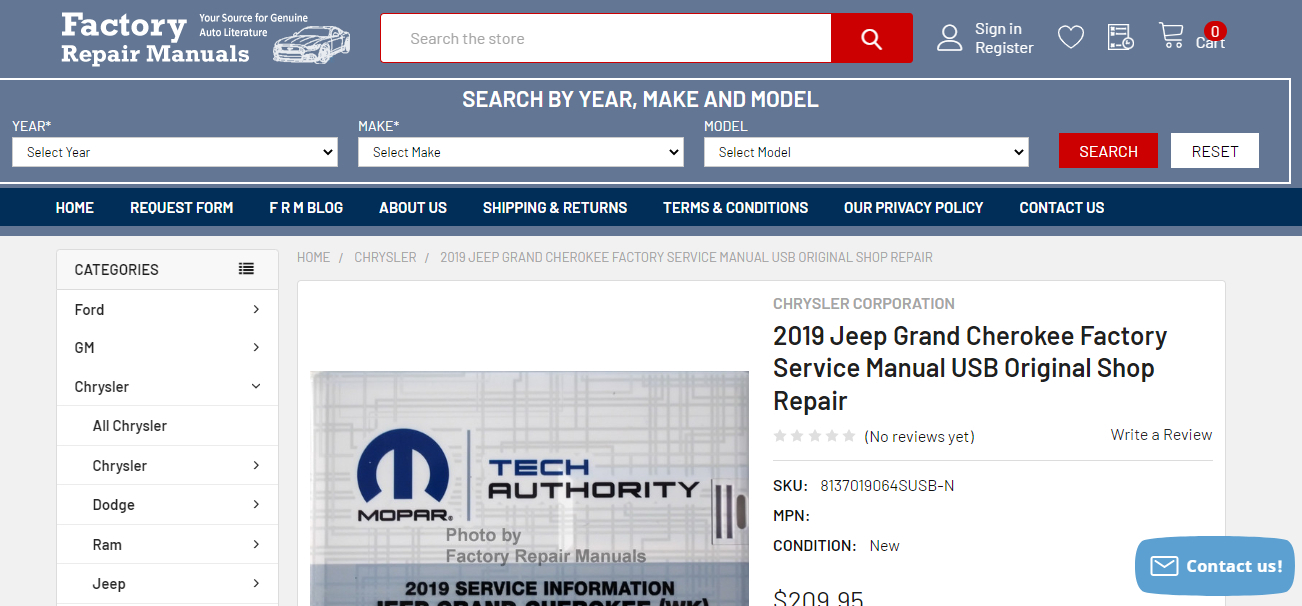Image resolution: width=1302 pixels, height=606 pixels.
Task: Click the envelope icon in Contact us
Action: click(1164, 566)
